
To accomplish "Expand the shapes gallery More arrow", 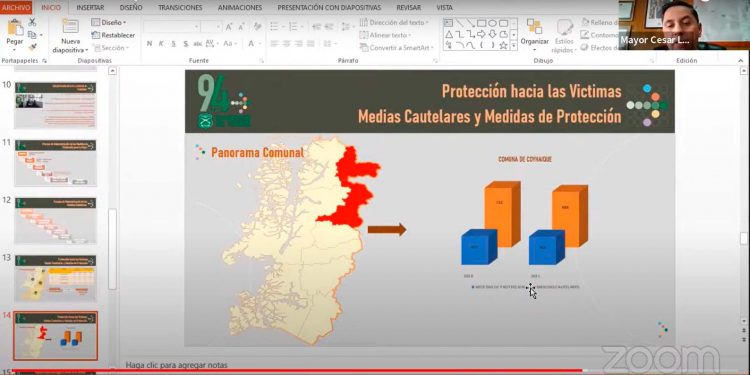I will (513, 46).
